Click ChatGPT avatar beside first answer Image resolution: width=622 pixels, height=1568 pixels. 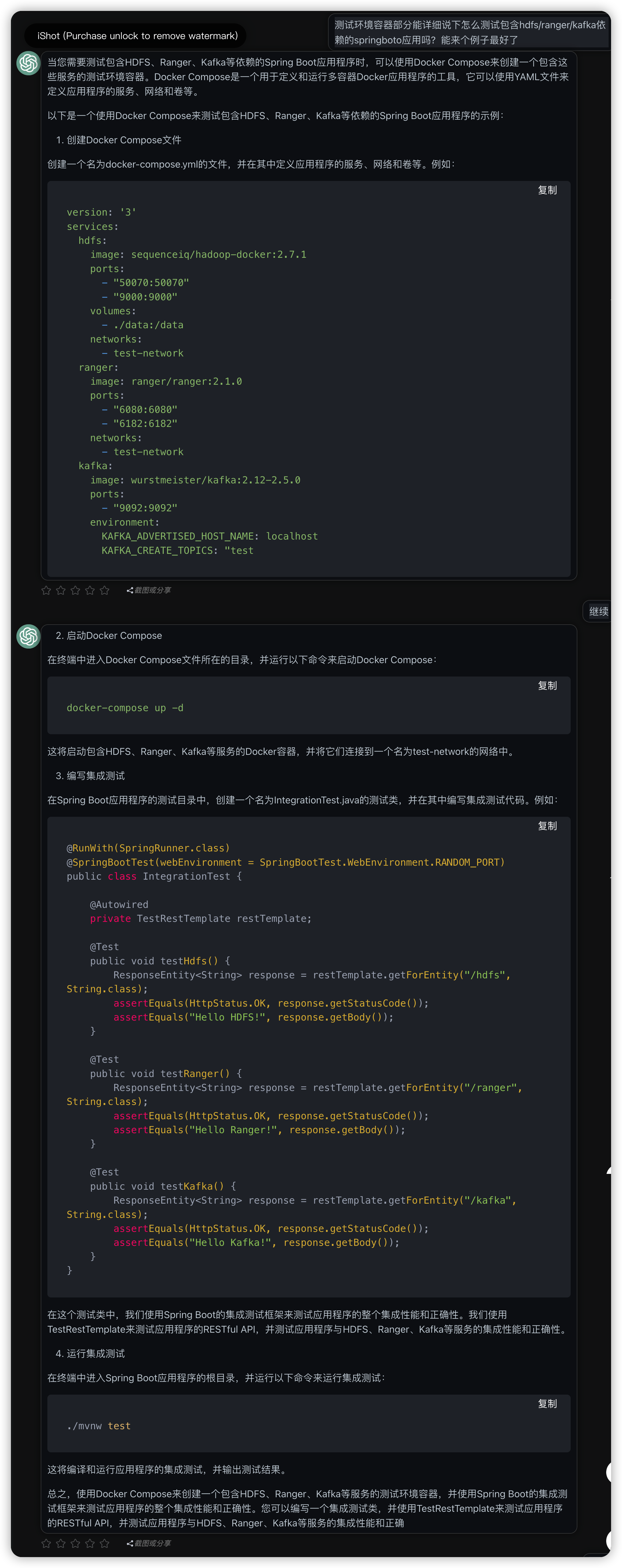coord(28,63)
